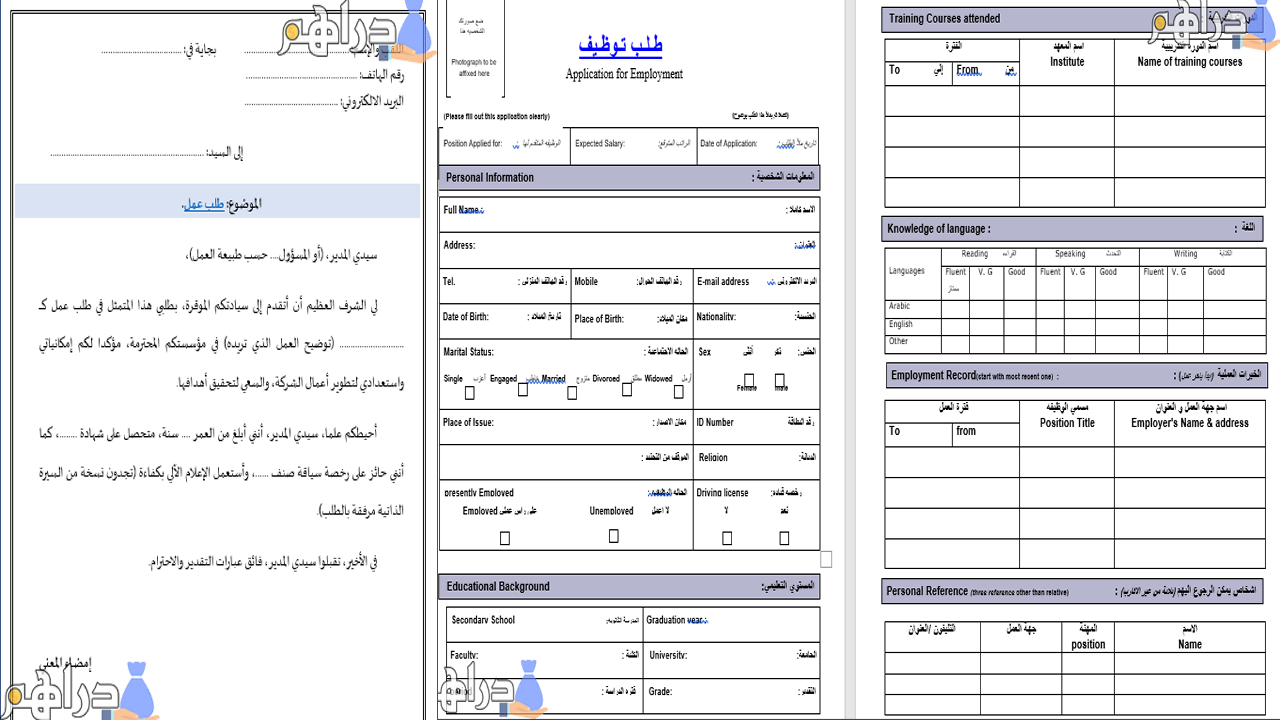Click the Other language row label
The image size is (1280, 720).
898,341
